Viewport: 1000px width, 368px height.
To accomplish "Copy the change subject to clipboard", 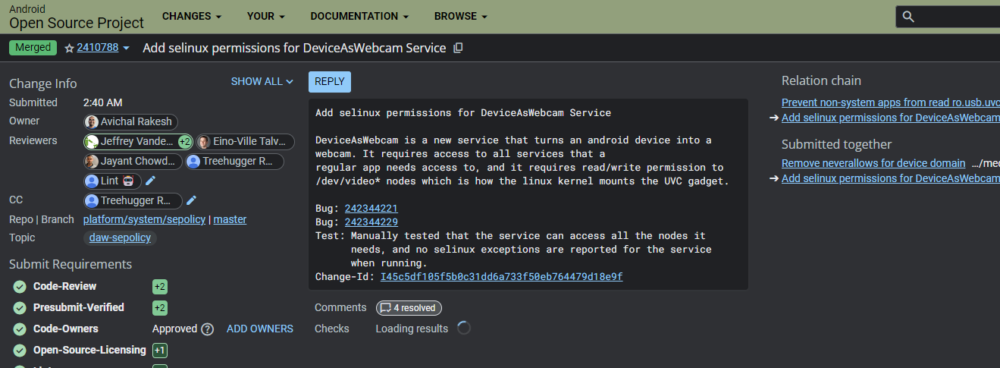I will tap(457, 48).
